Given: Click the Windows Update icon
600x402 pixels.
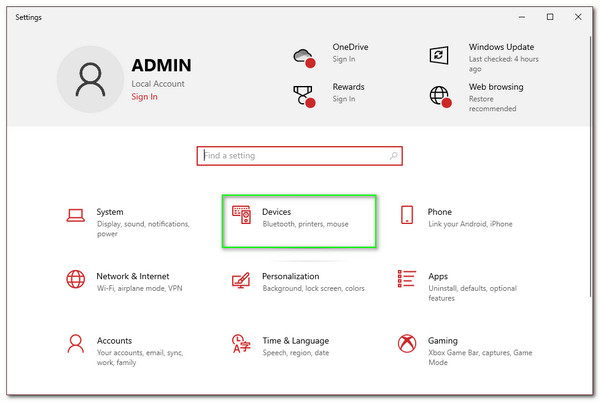Looking at the screenshot, I should (439, 55).
